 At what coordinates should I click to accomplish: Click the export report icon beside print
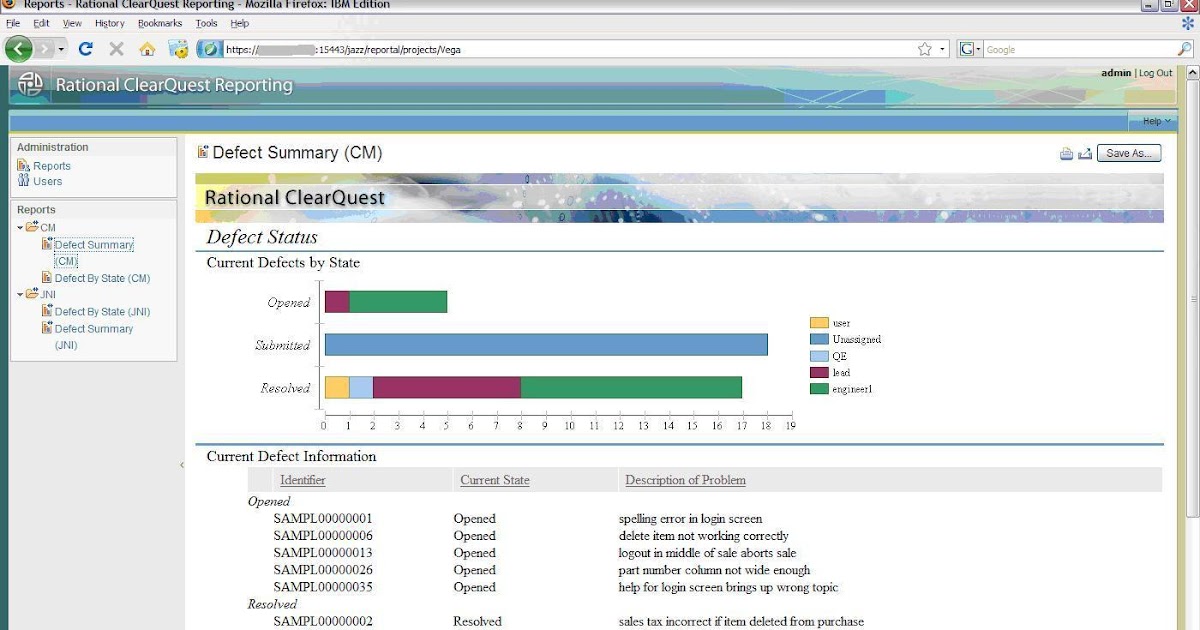pyautogui.click(x=1086, y=153)
